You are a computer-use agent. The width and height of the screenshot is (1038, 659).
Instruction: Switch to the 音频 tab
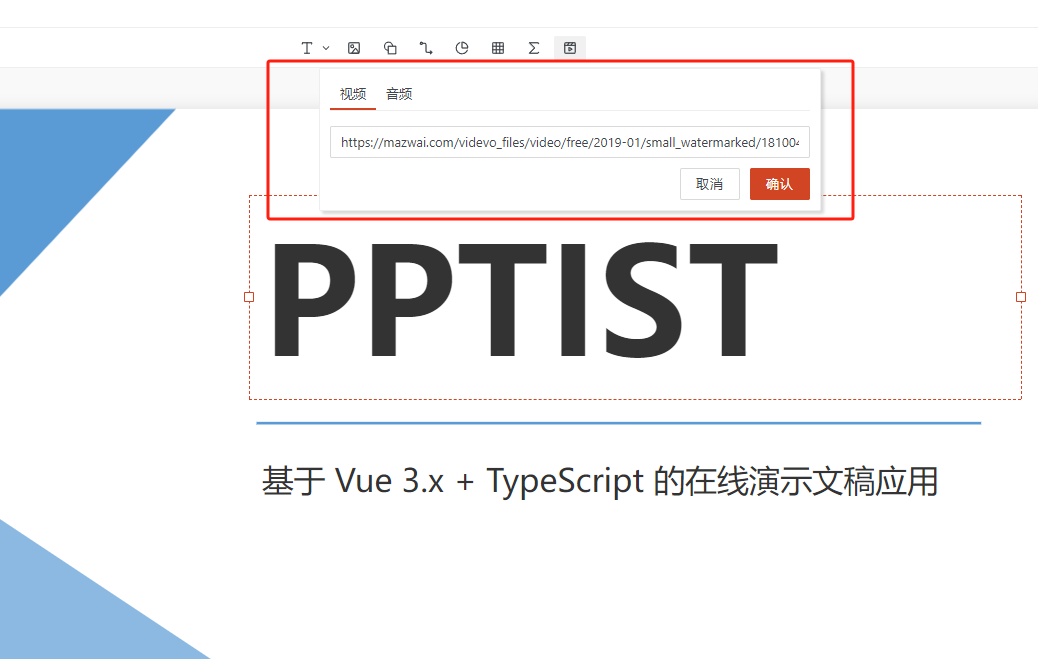click(x=399, y=94)
